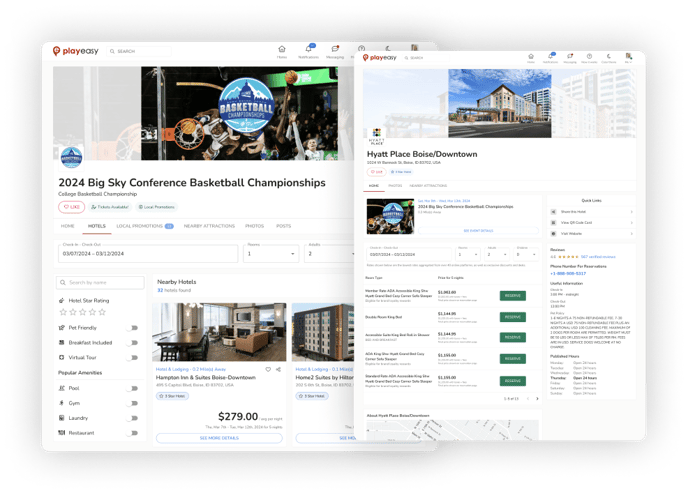Enable Gym amenity filter
Image resolution: width=688 pixels, height=493 pixels.
coord(133,403)
